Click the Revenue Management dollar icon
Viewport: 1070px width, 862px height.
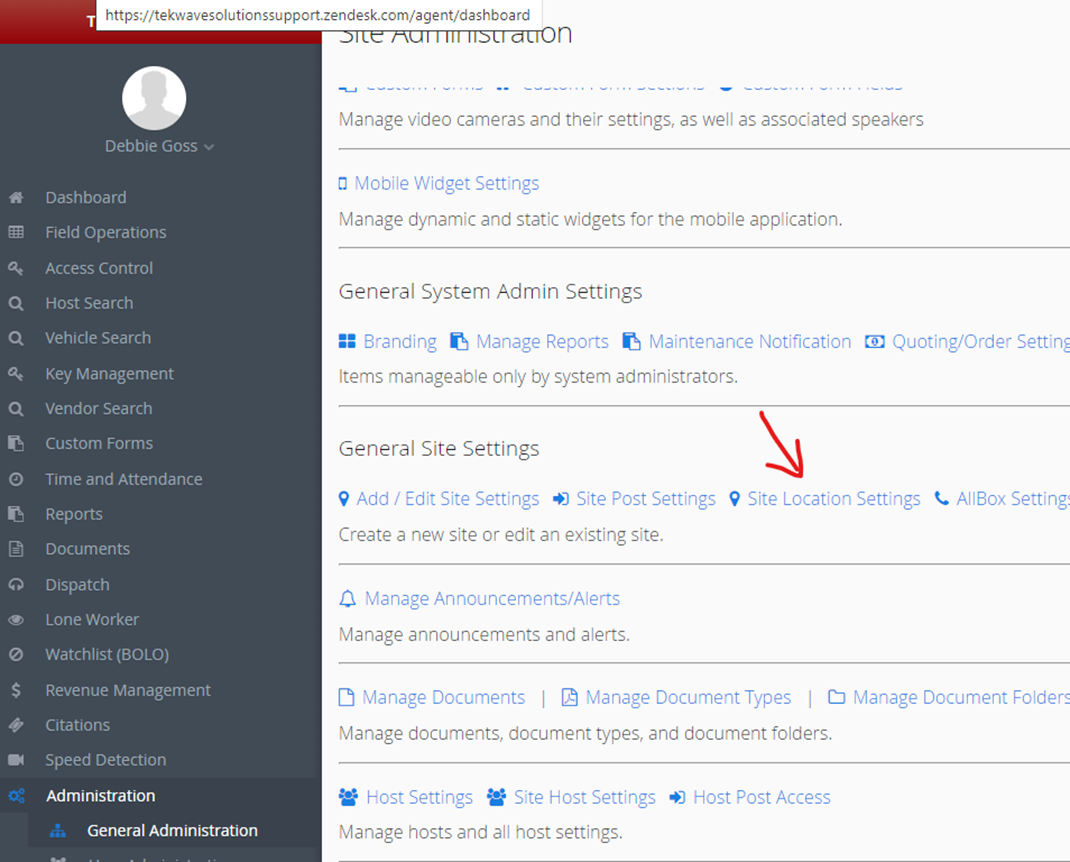click(17, 689)
